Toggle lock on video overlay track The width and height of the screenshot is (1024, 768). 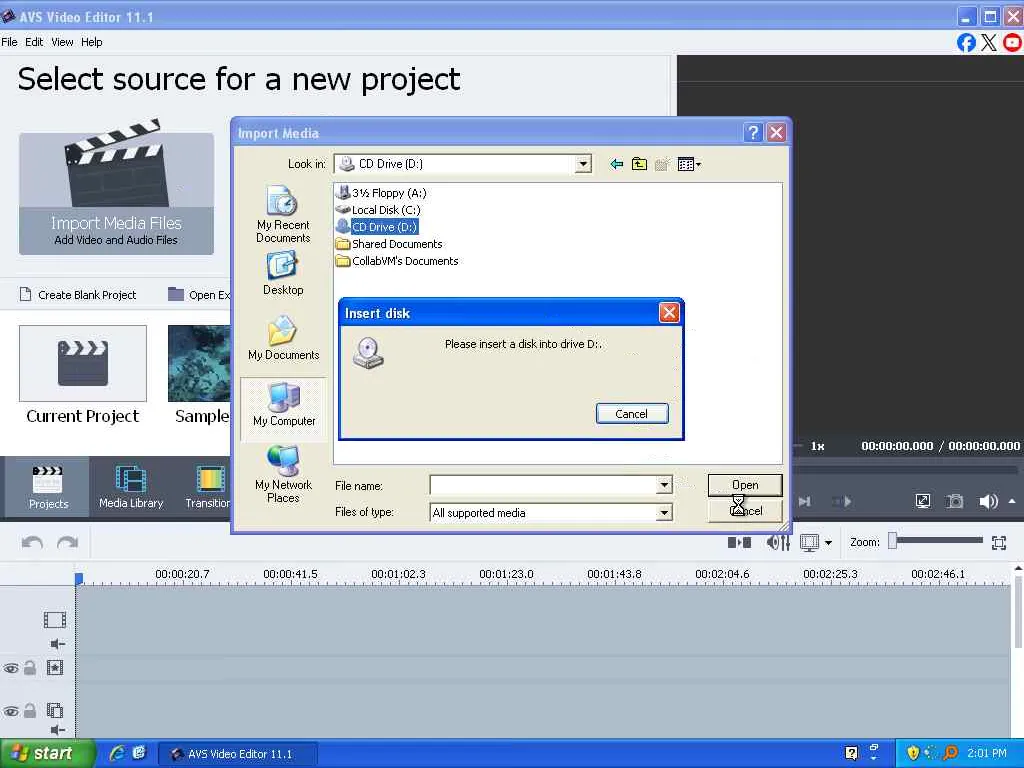pyautogui.click(x=30, y=667)
